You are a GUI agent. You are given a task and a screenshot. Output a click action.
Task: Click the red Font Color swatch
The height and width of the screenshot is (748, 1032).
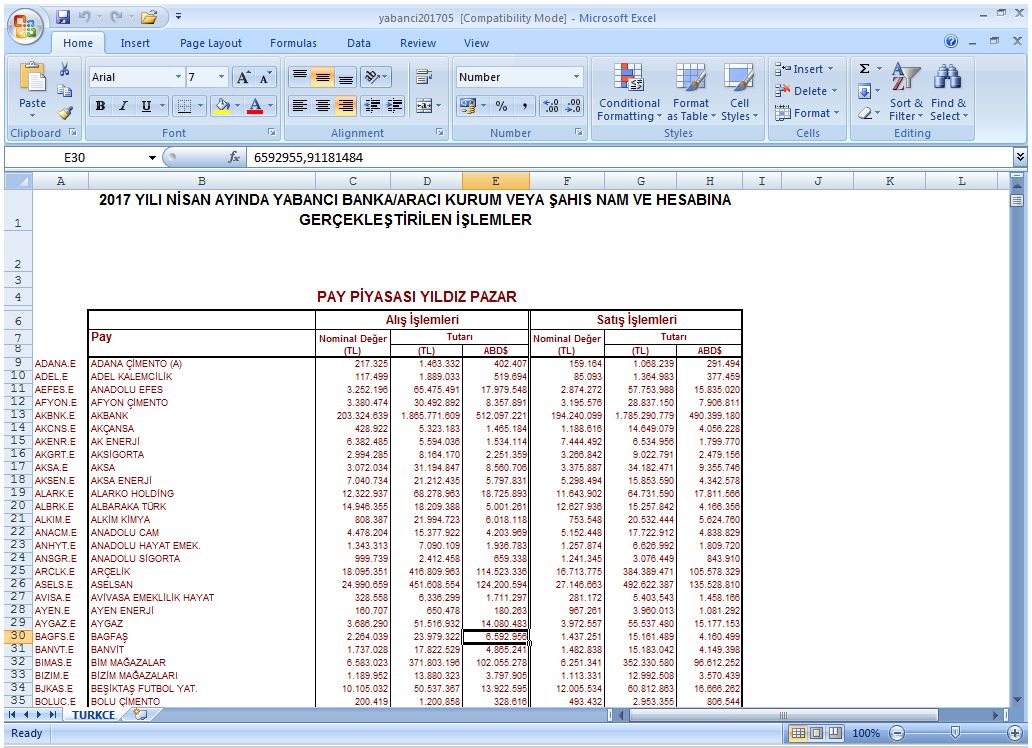[x=255, y=106]
